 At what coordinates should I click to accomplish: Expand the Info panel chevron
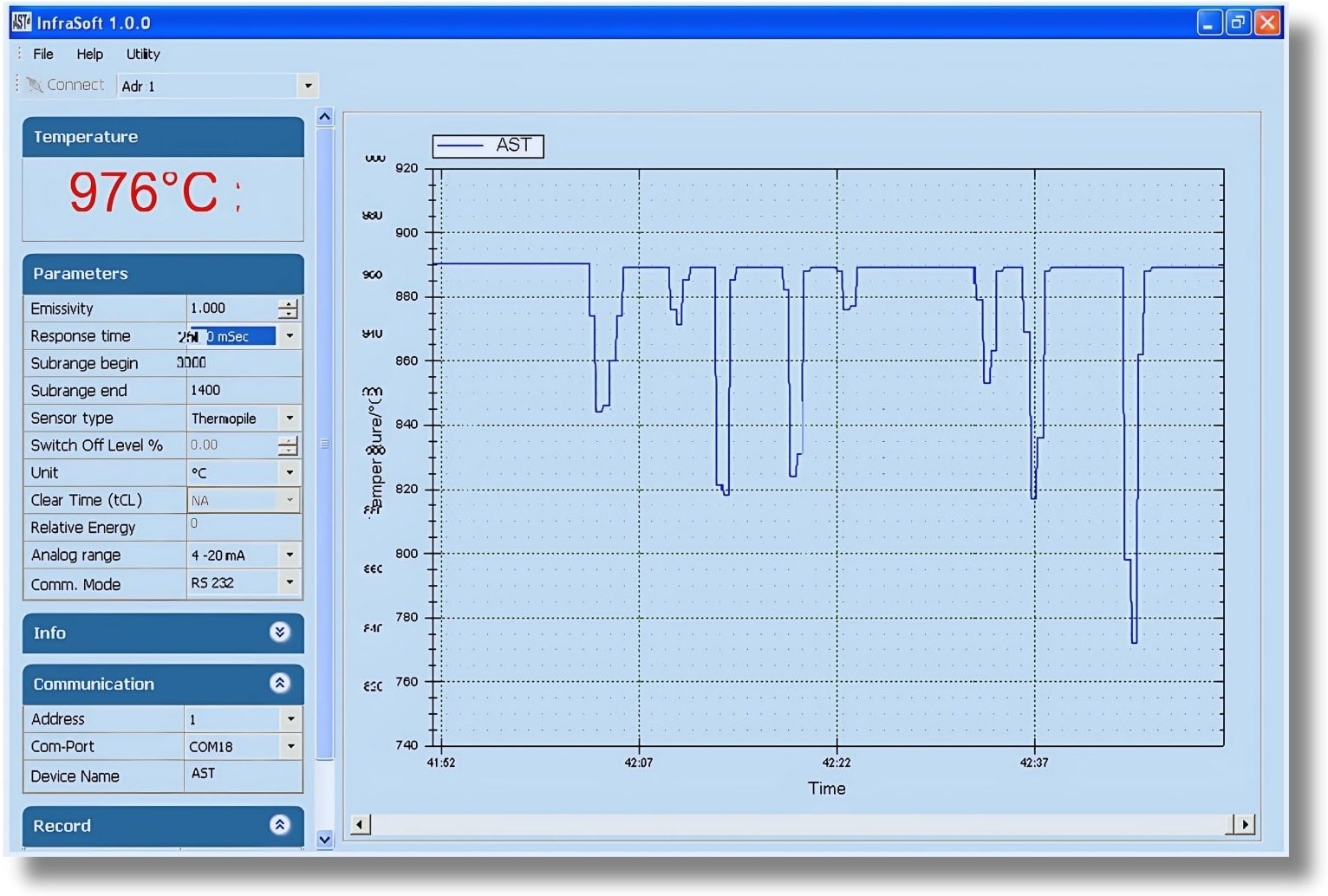(x=279, y=633)
